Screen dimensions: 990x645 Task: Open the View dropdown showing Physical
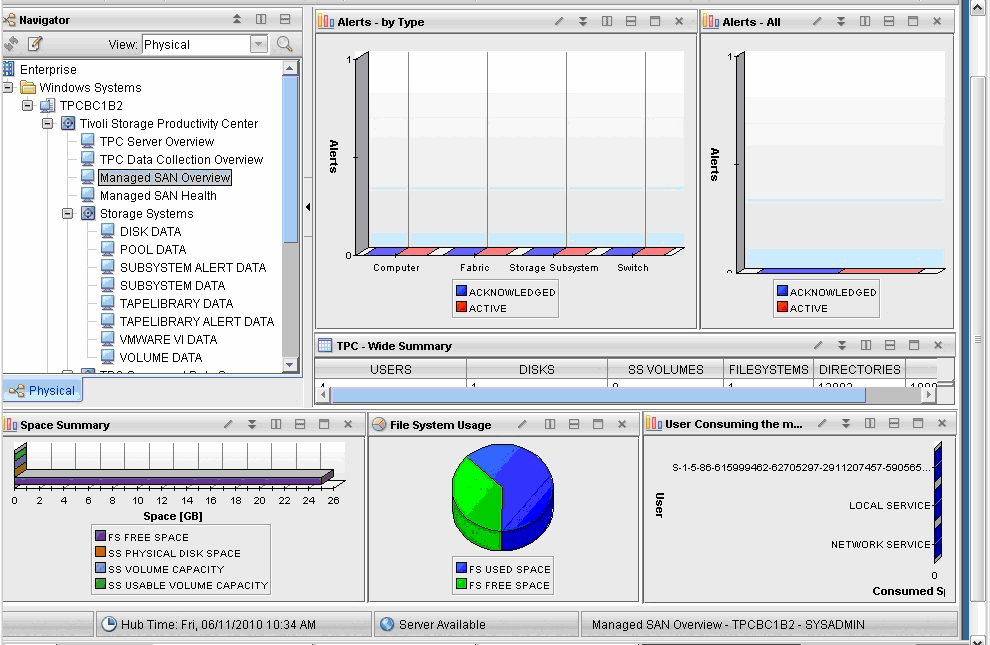coord(258,44)
